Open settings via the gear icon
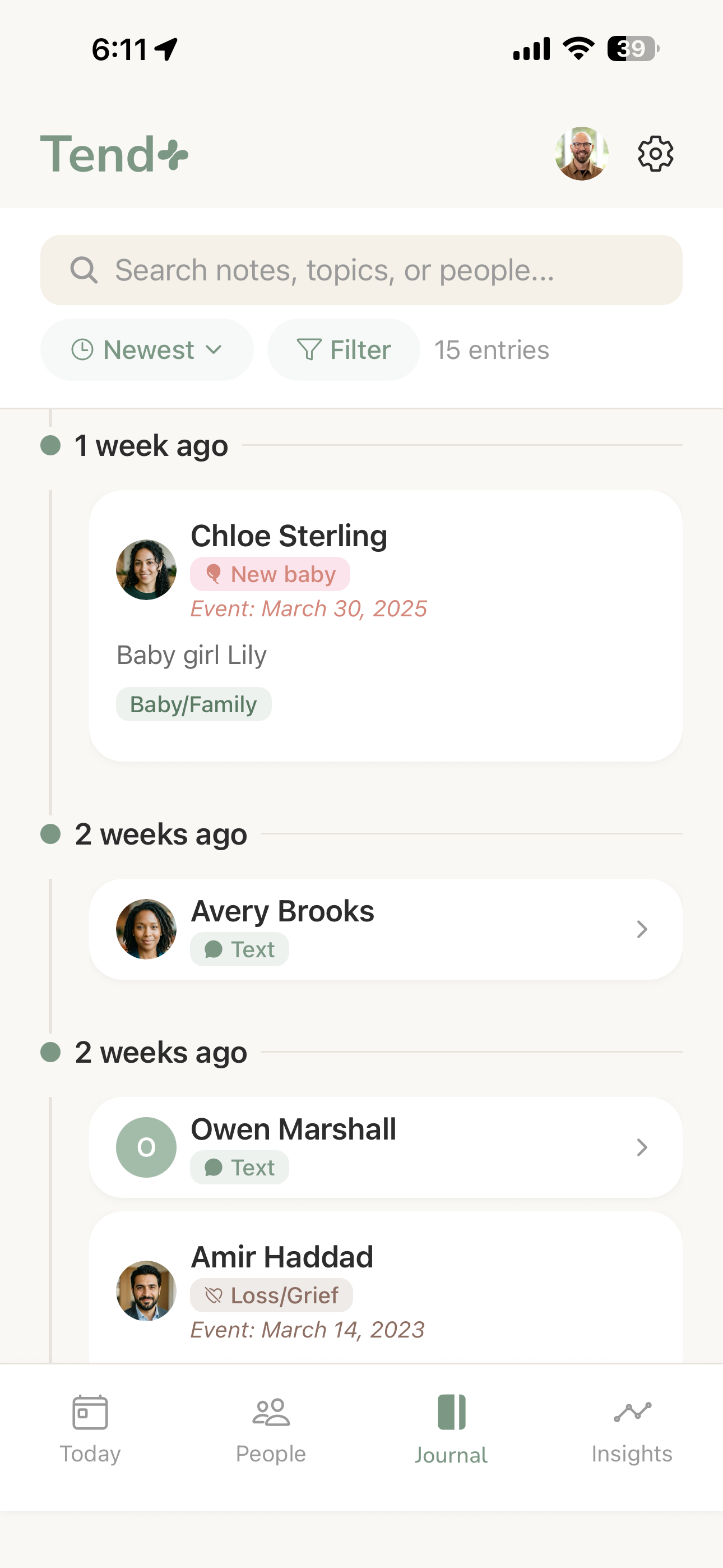723x1568 pixels. [655, 154]
